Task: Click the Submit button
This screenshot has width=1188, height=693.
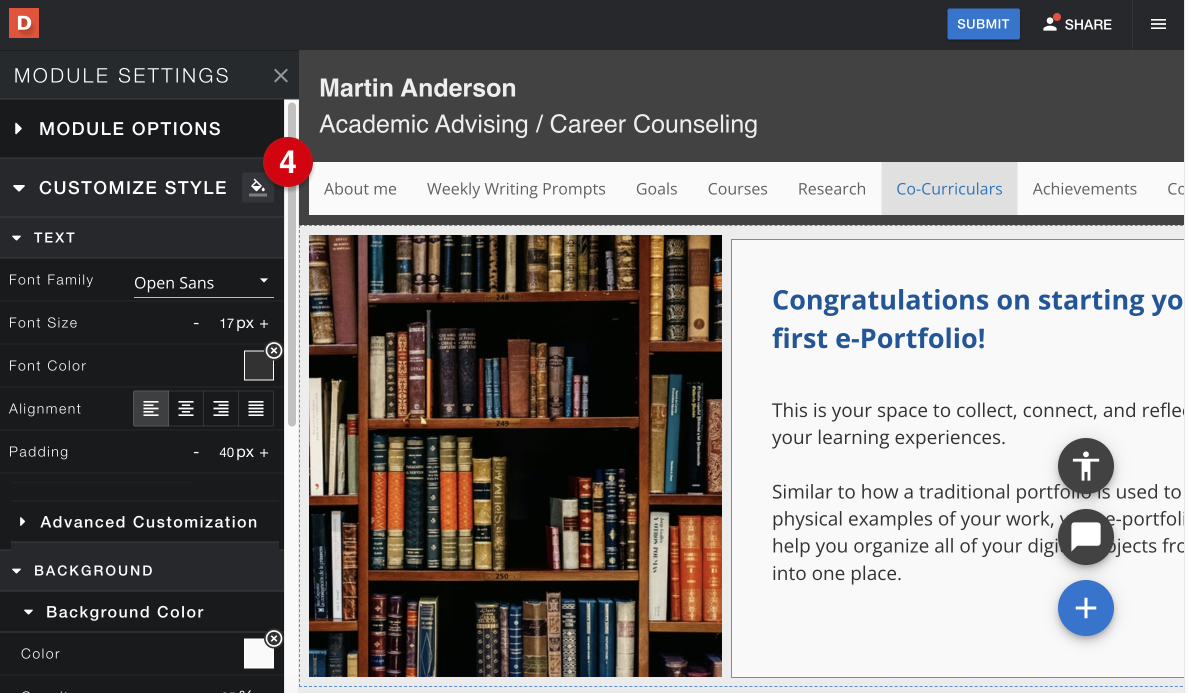Action: tap(983, 24)
